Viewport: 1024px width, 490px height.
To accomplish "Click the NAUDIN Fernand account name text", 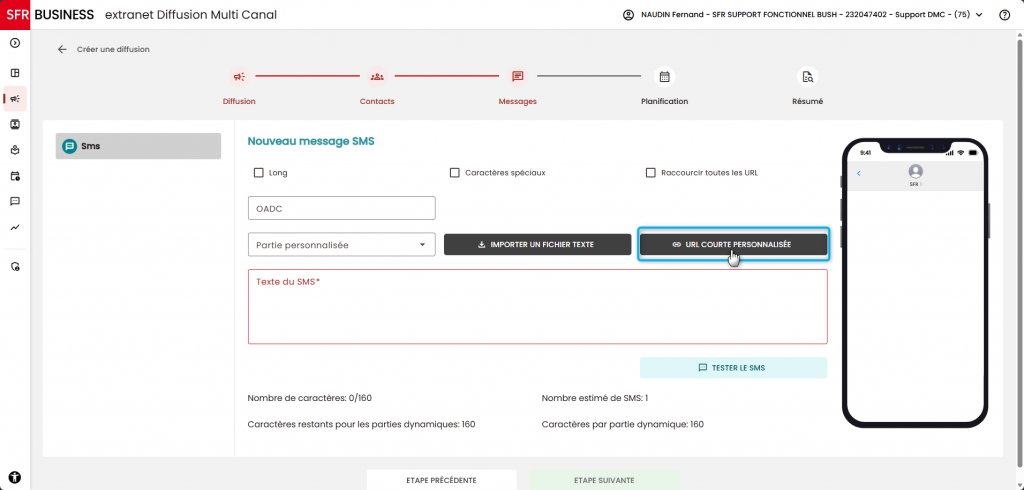I will tap(804, 15).
